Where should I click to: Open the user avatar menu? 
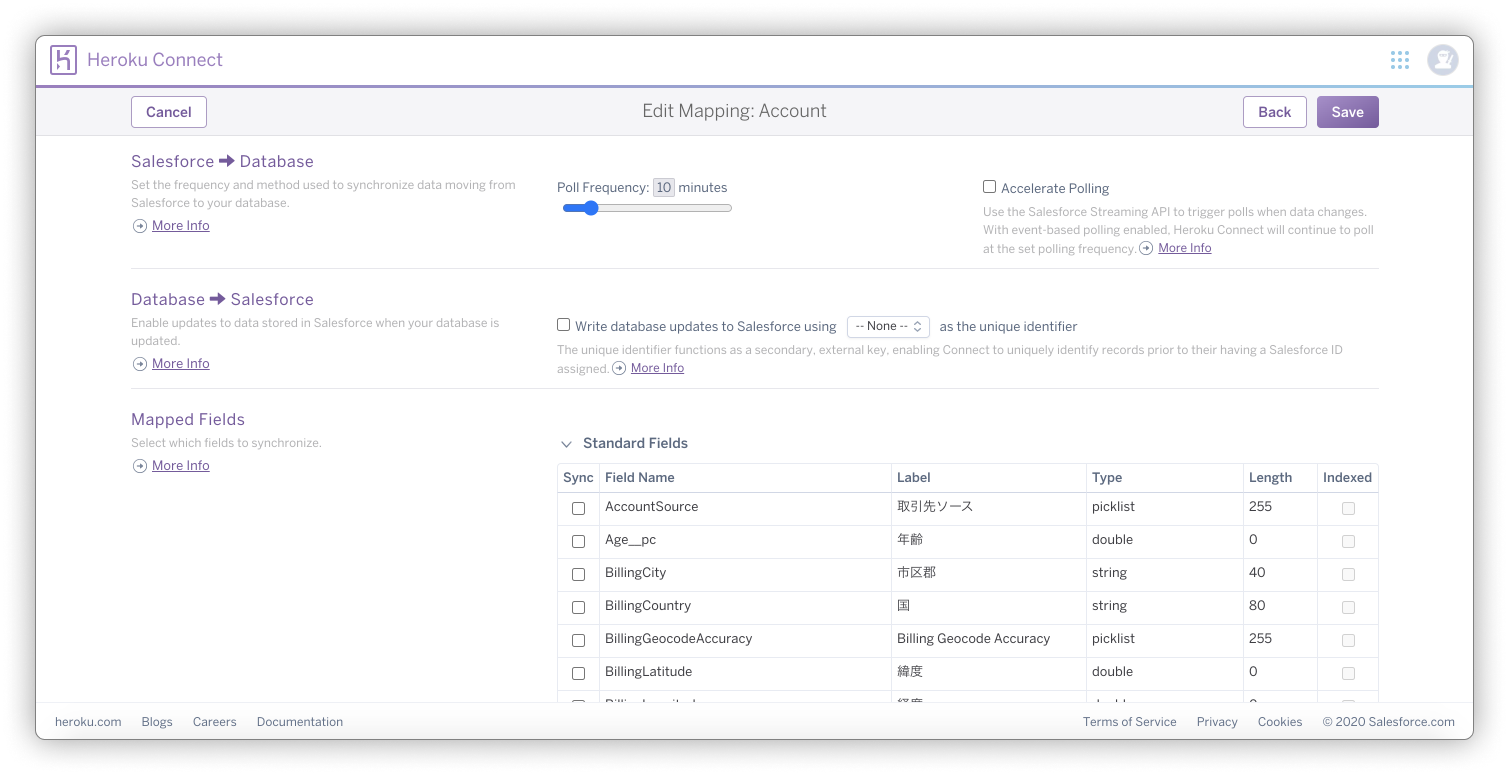point(1442,60)
